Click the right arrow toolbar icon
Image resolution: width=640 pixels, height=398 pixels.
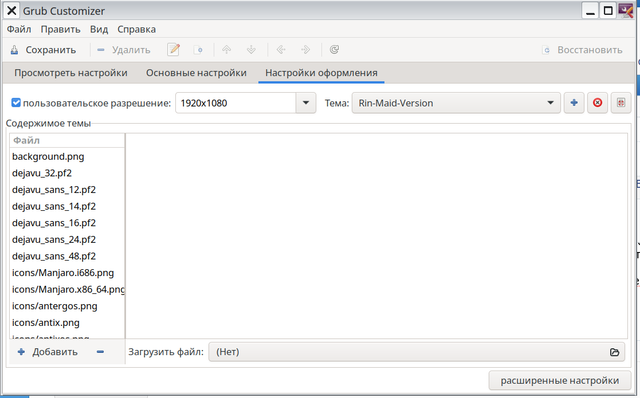point(305,50)
